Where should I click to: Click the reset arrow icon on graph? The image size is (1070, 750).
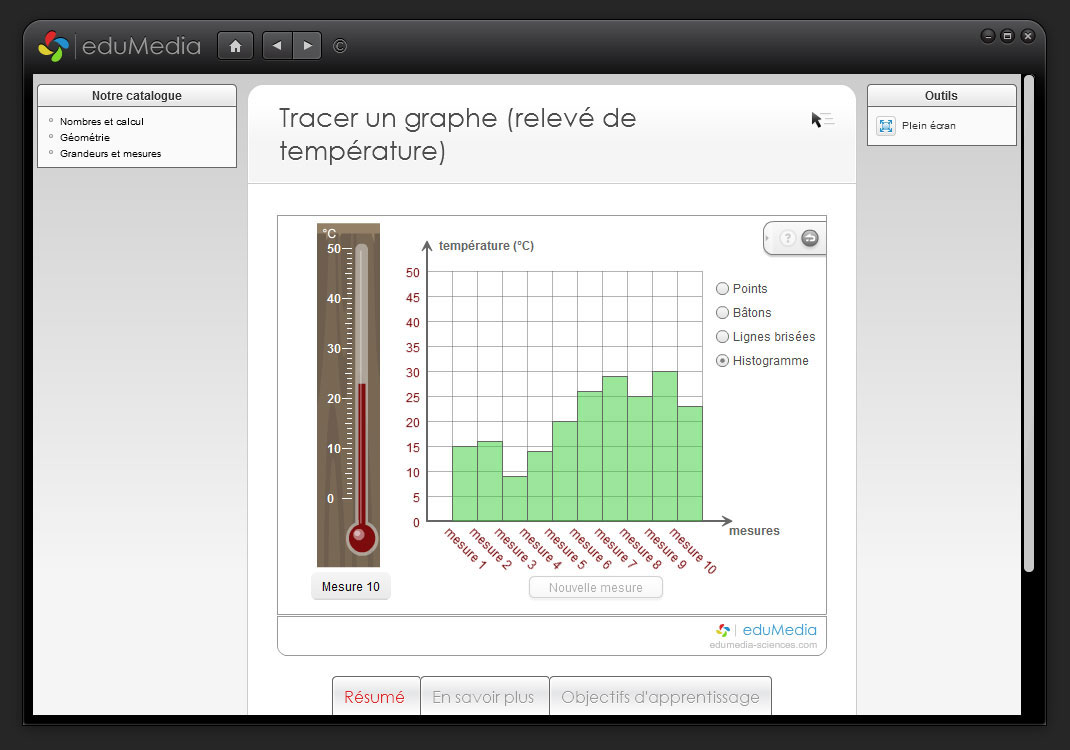pyautogui.click(x=810, y=238)
